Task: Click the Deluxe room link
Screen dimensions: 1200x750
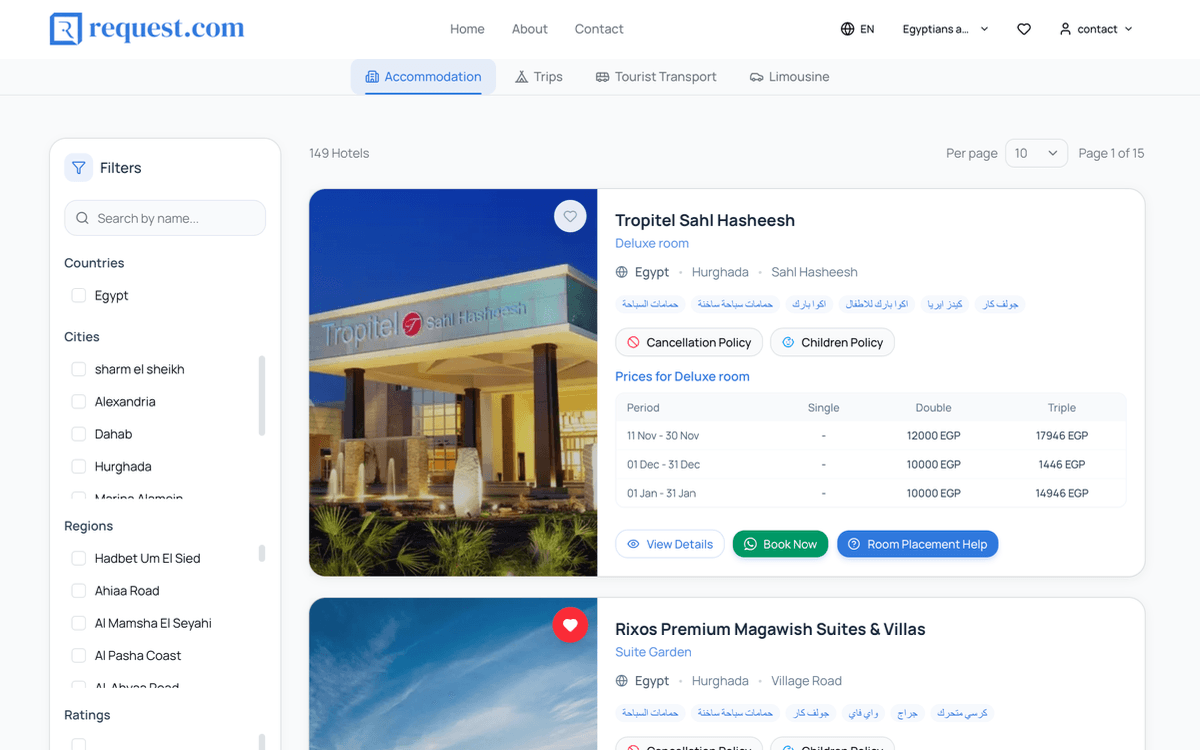Action: coord(652,243)
